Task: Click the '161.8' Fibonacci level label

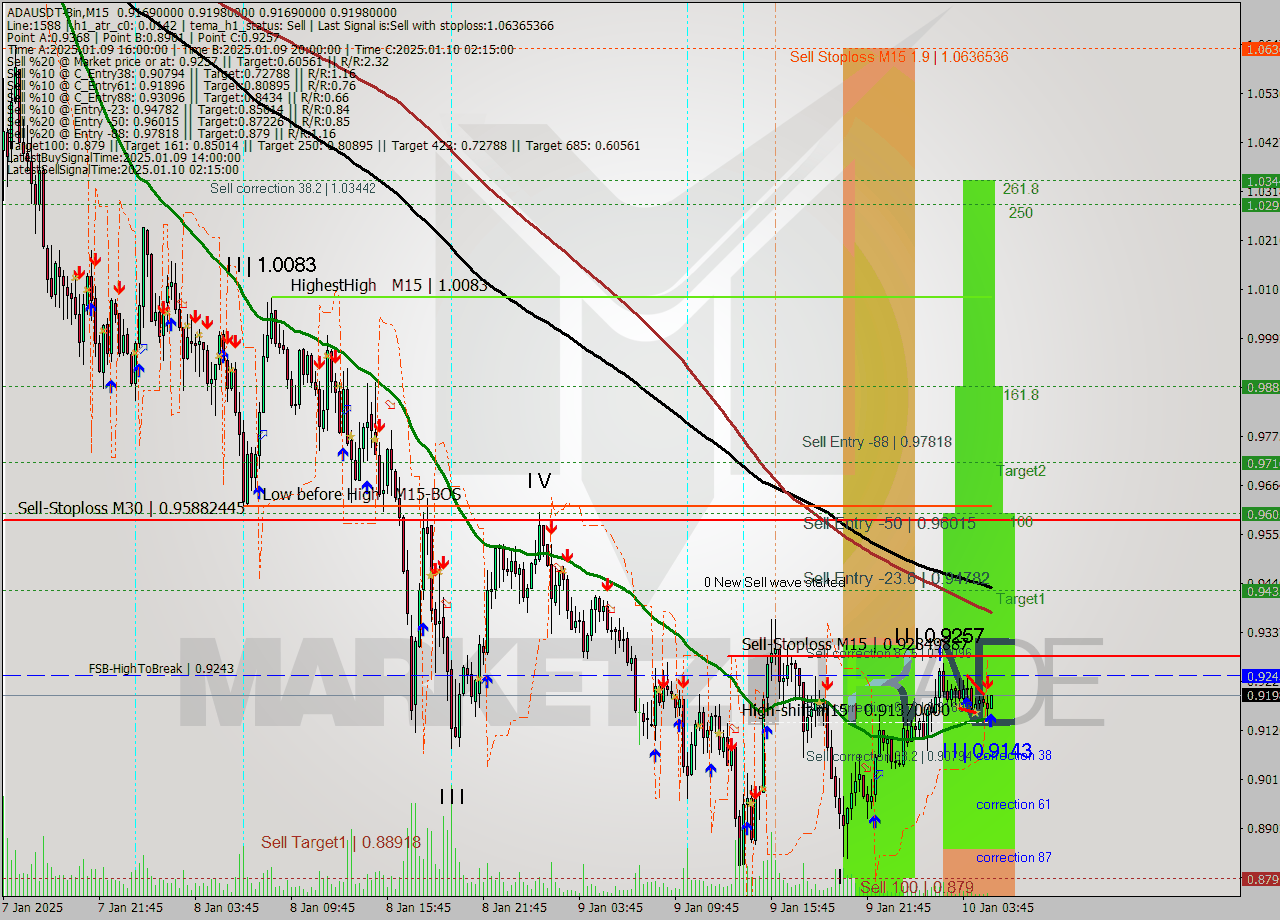Action: (x=1021, y=394)
